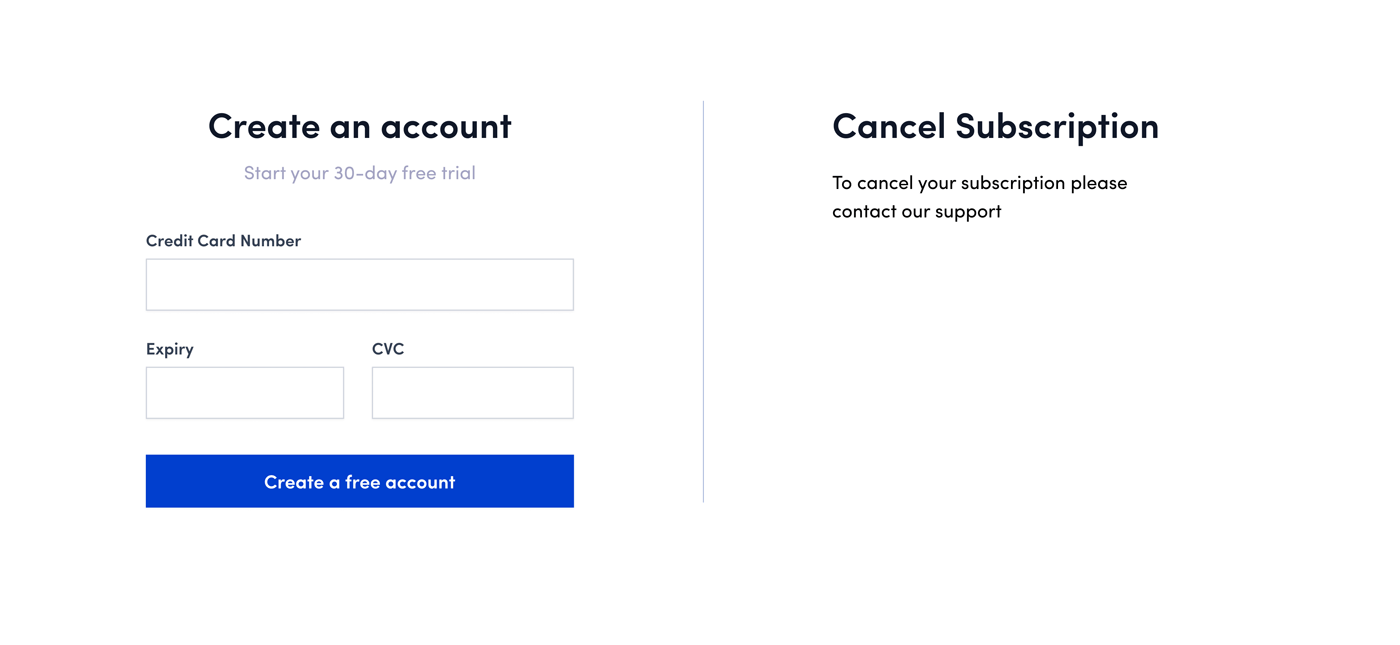Click the 'contact our support' text
This screenshot has height=645, width=1400.
(916, 212)
